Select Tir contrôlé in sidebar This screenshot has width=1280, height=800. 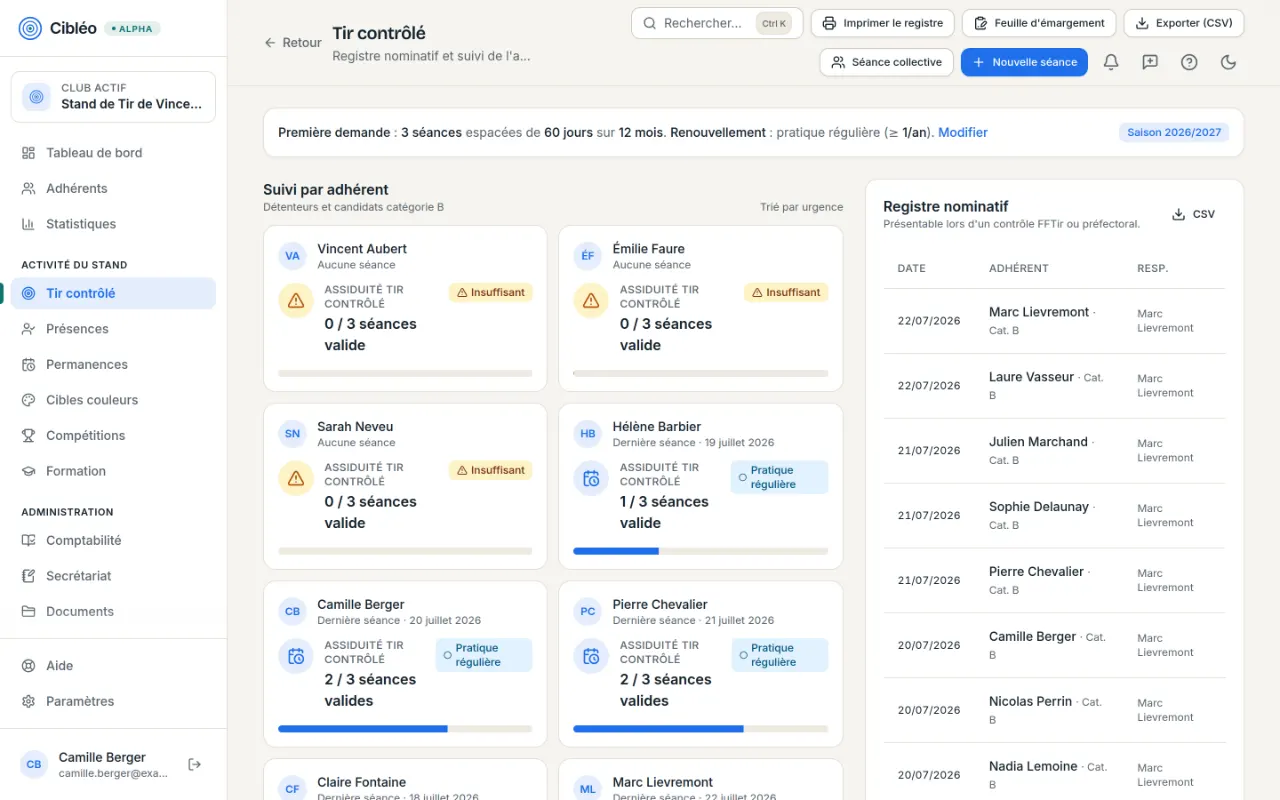[113, 293]
